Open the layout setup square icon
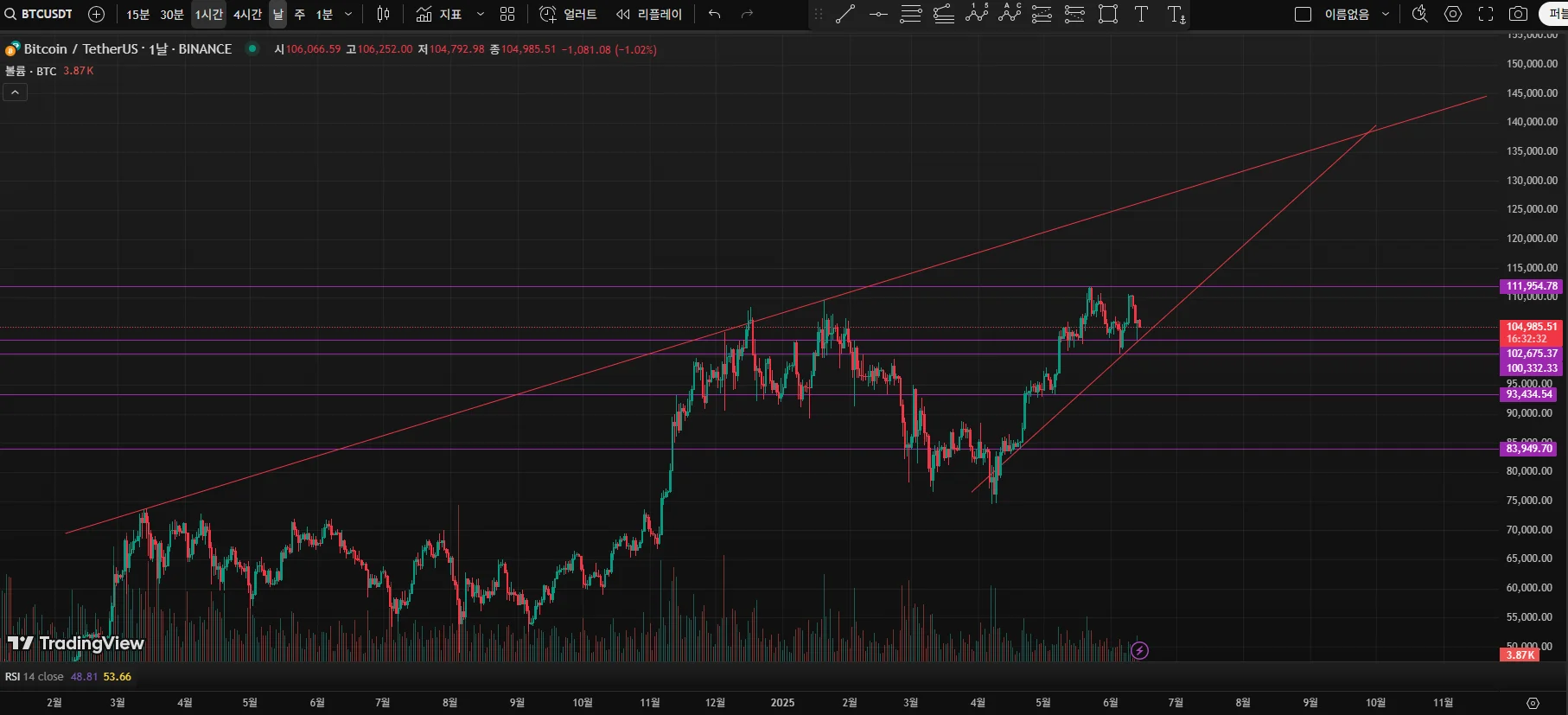 [1303, 14]
